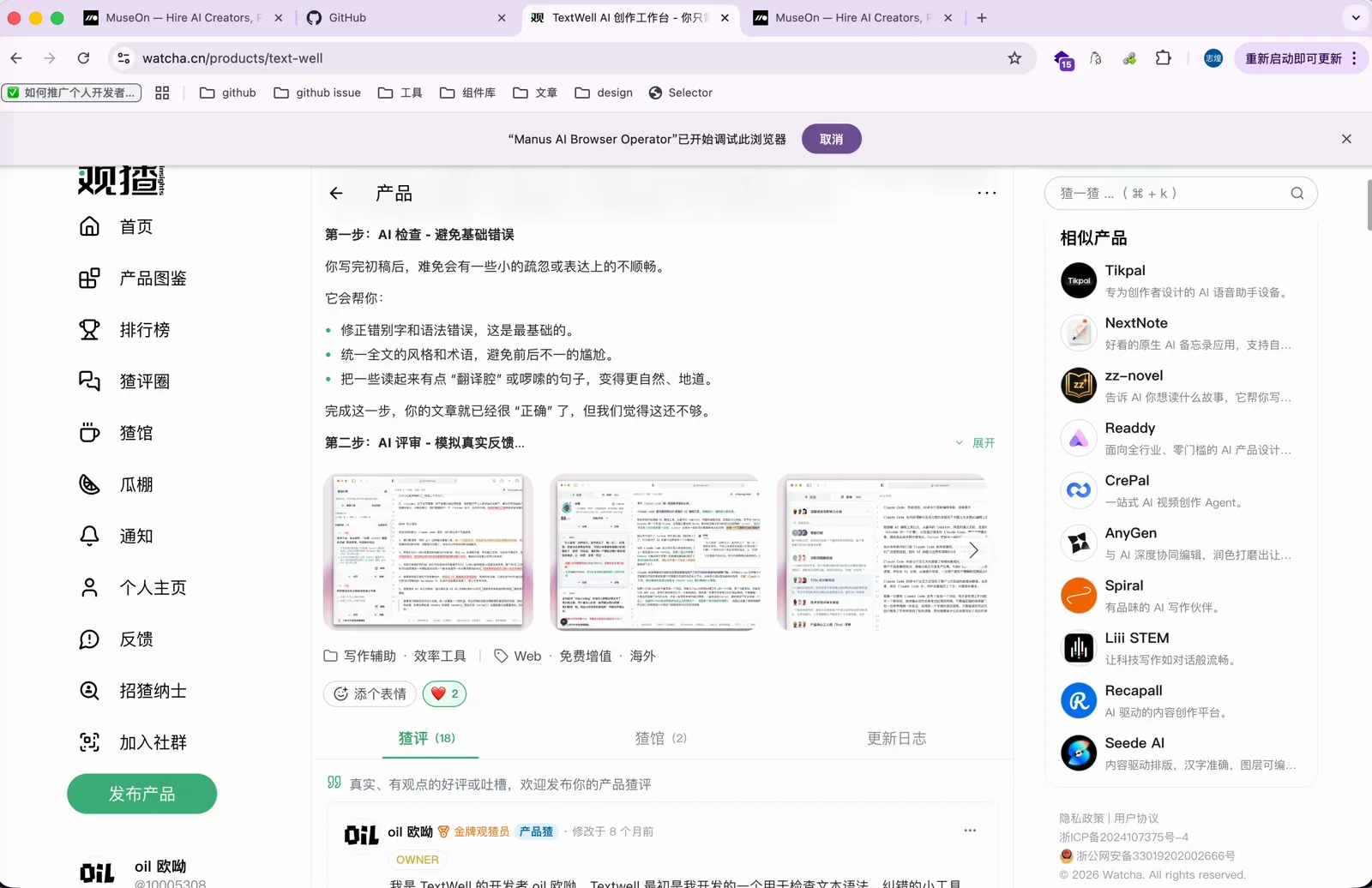Open 加入社群 join community item
Screen dimensions: 1372x888
point(132,742)
